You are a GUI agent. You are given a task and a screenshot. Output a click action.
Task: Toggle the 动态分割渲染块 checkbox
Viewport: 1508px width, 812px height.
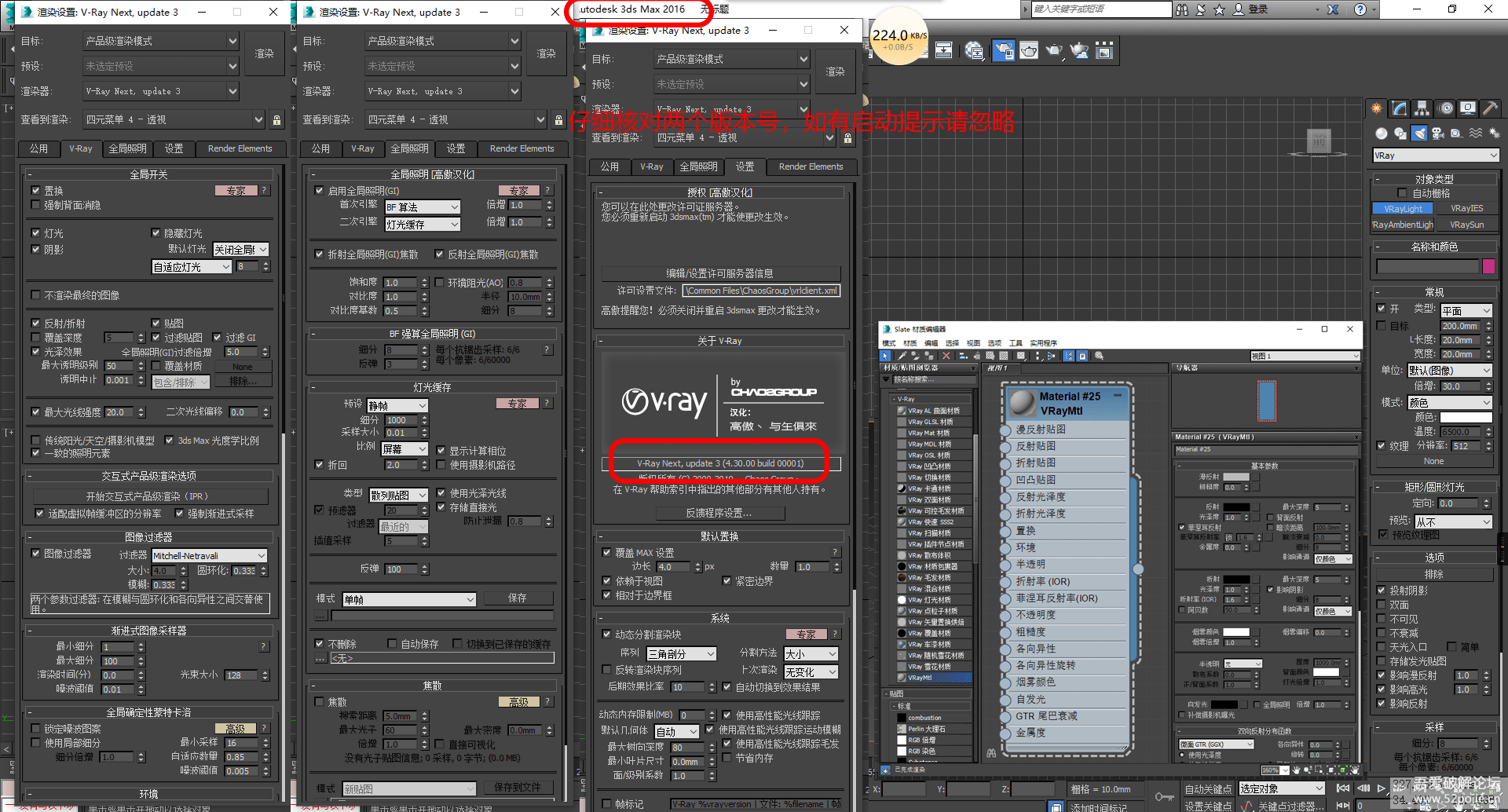[606, 635]
